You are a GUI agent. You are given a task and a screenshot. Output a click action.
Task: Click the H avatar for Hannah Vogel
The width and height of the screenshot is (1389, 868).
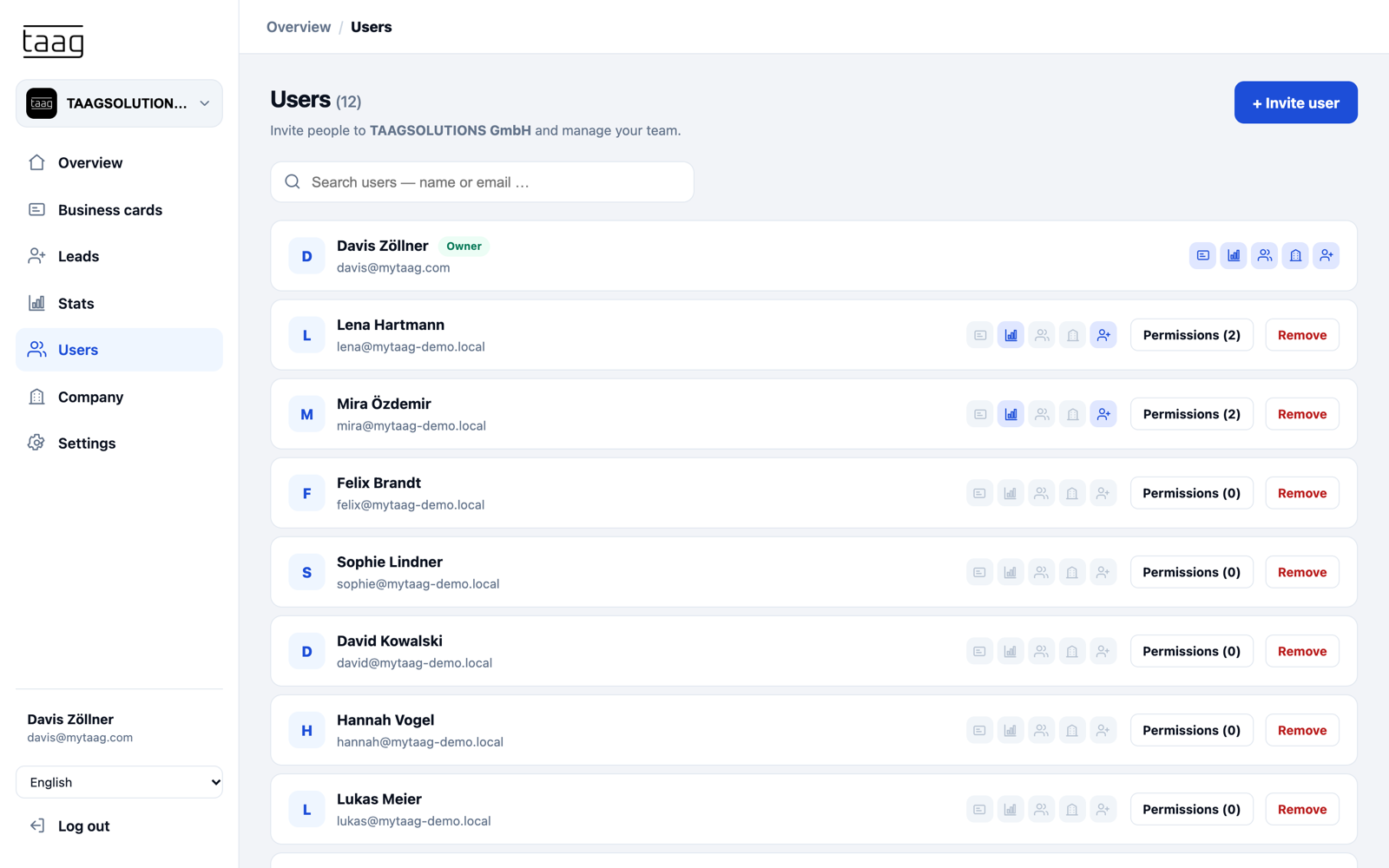coord(306,730)
